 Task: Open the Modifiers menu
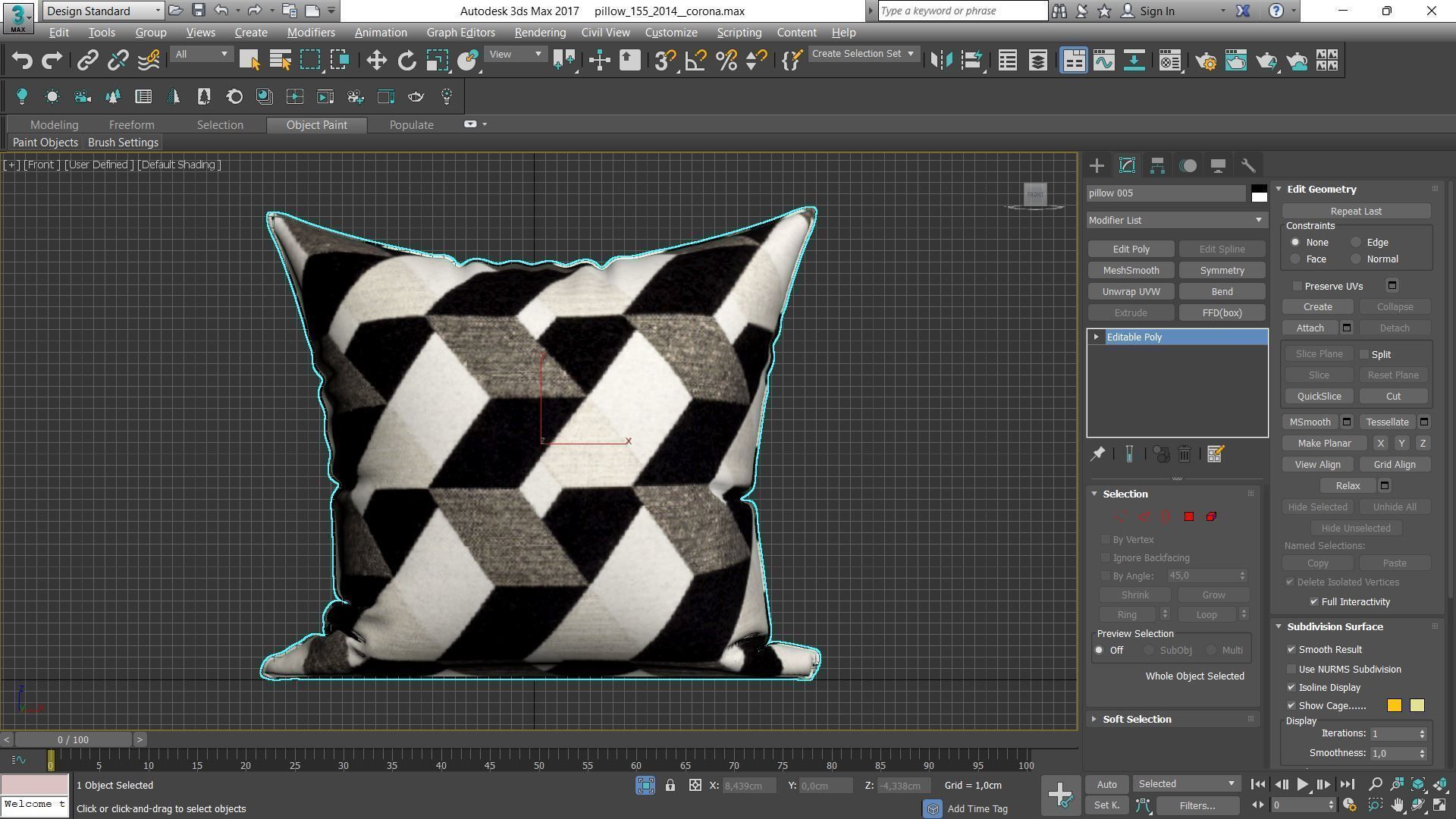click(311, 33)
